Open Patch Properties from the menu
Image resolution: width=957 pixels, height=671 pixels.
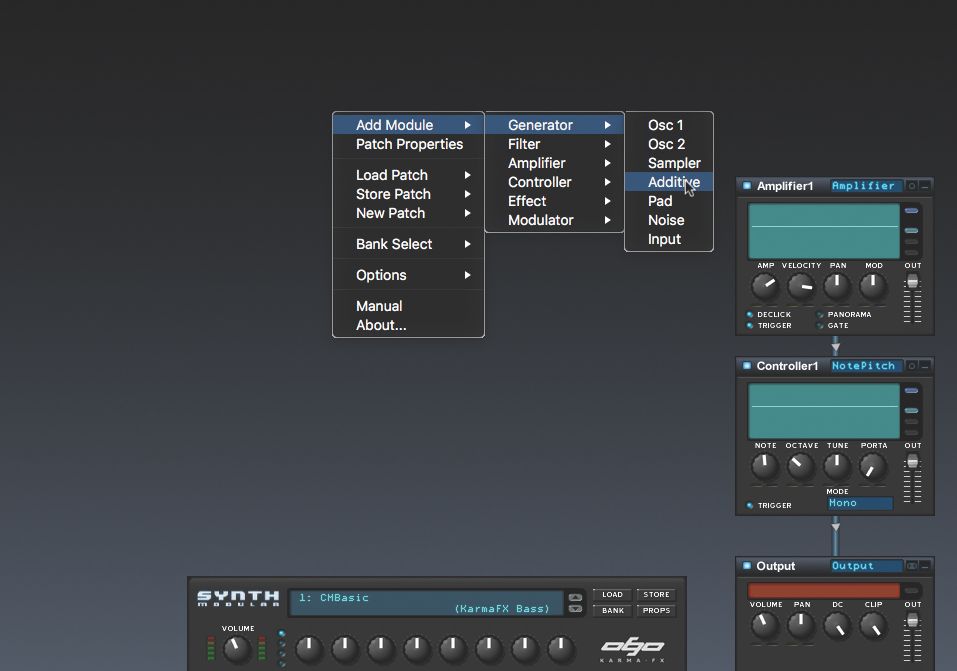(x=408, y=144)
